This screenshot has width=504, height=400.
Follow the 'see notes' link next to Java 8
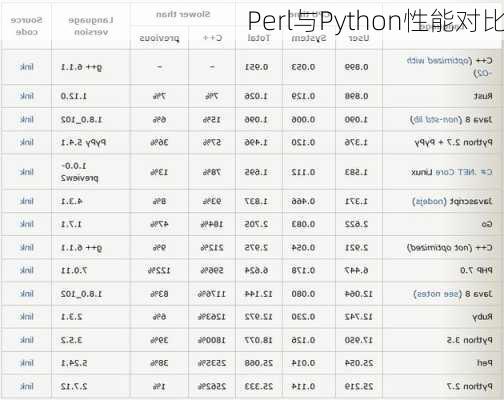point(438,294)
